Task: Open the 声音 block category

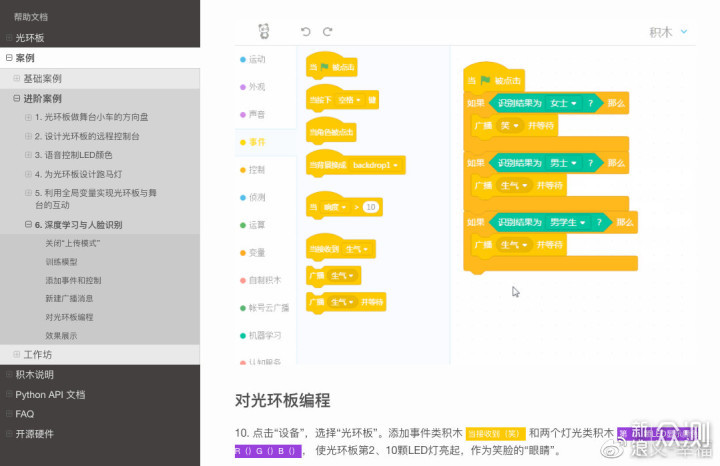Action: coord(256,115)
